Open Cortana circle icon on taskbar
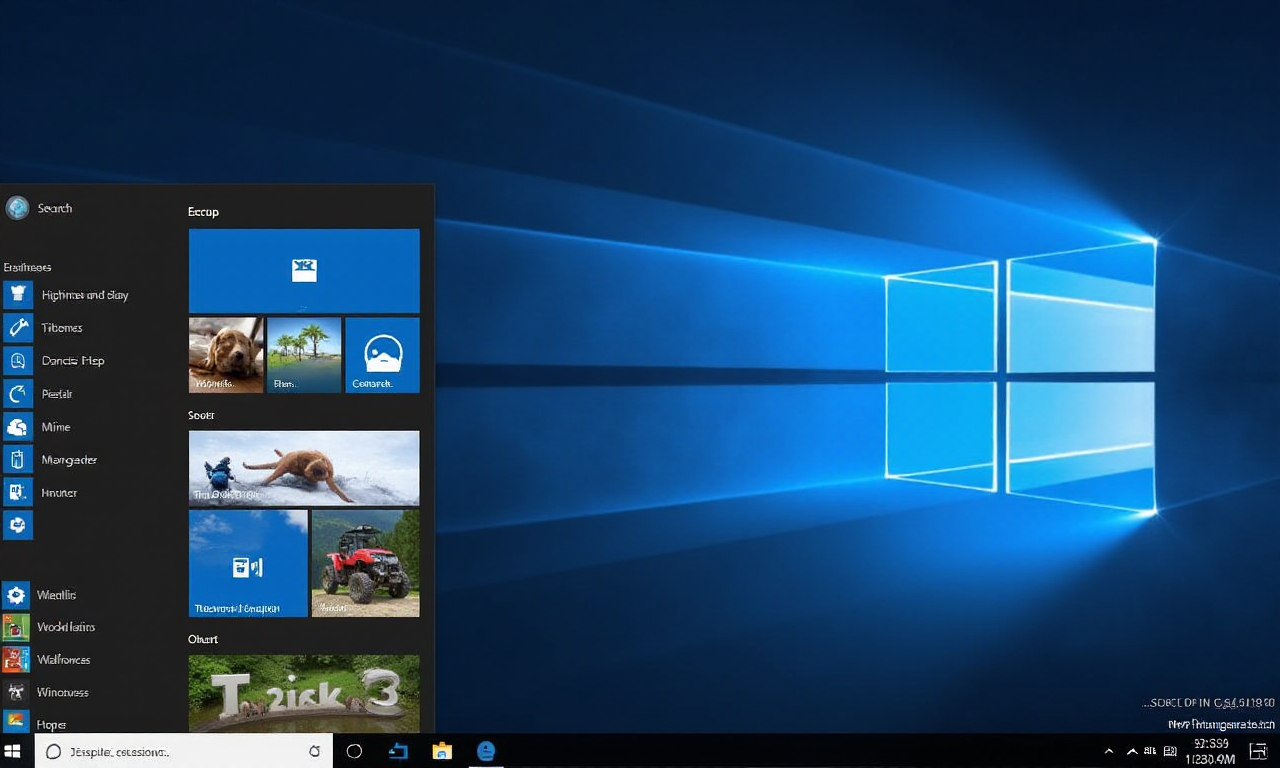 point(354,751)
